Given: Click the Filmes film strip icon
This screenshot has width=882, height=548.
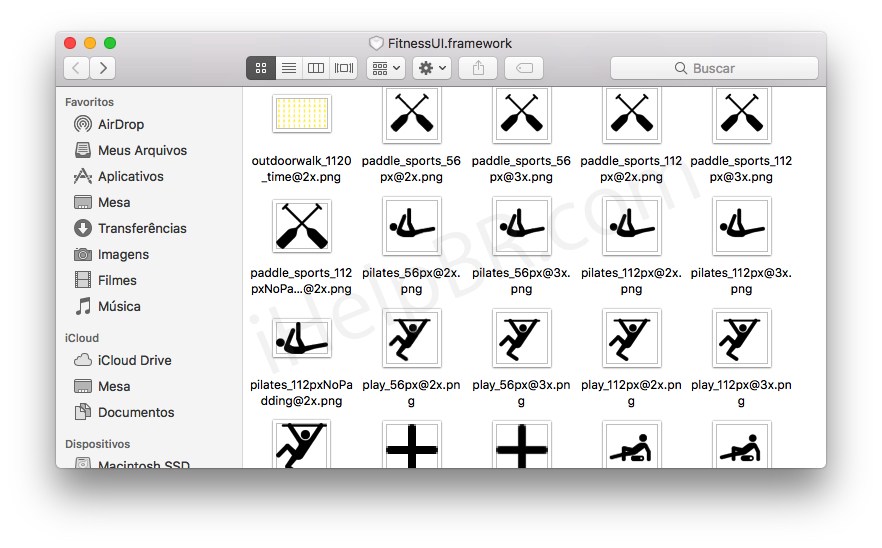Looking at the screenshot, I should (83, 280).
